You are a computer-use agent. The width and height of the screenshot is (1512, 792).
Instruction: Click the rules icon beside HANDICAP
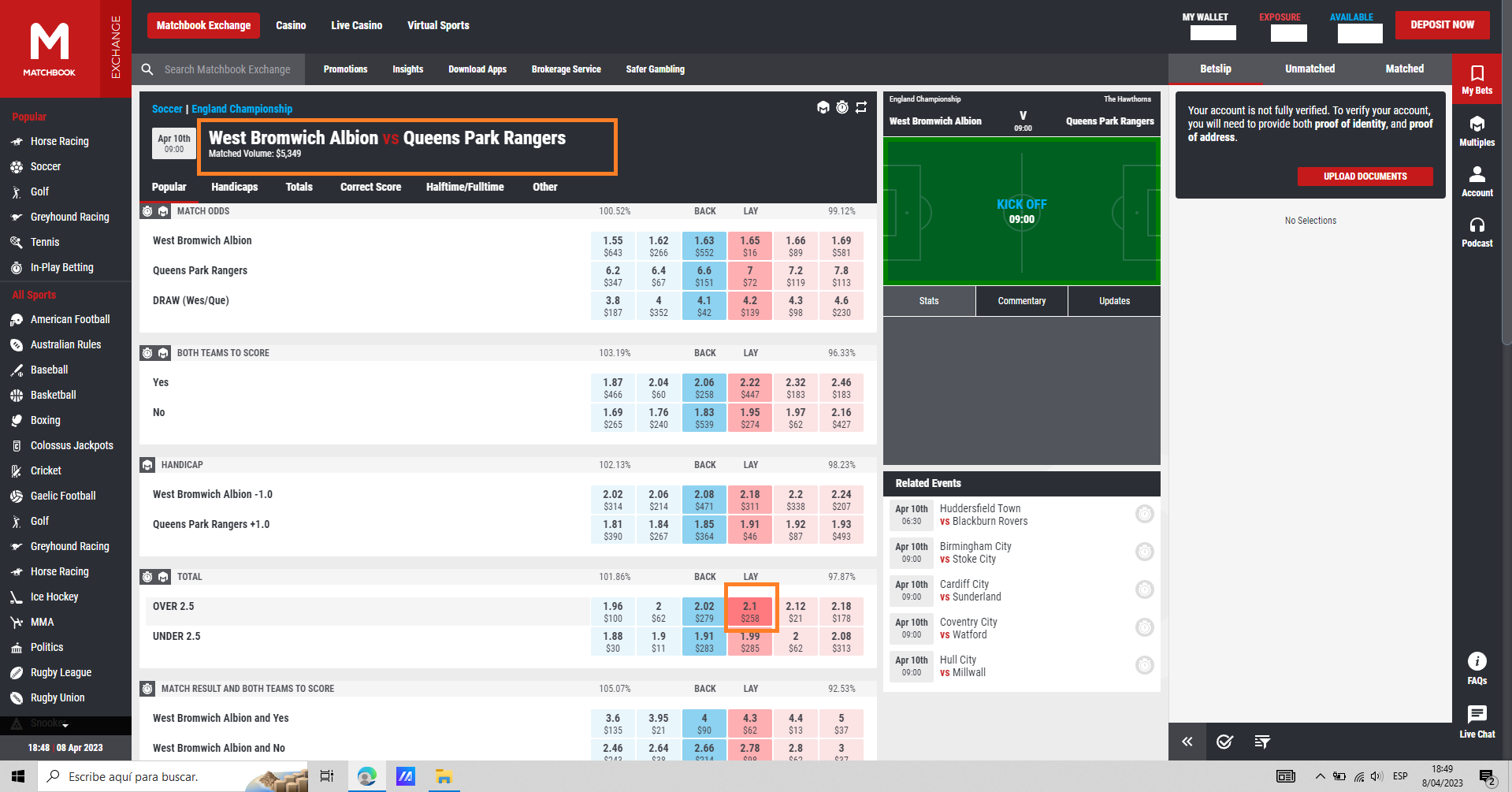pyautogui.click(x=147, y=465)
